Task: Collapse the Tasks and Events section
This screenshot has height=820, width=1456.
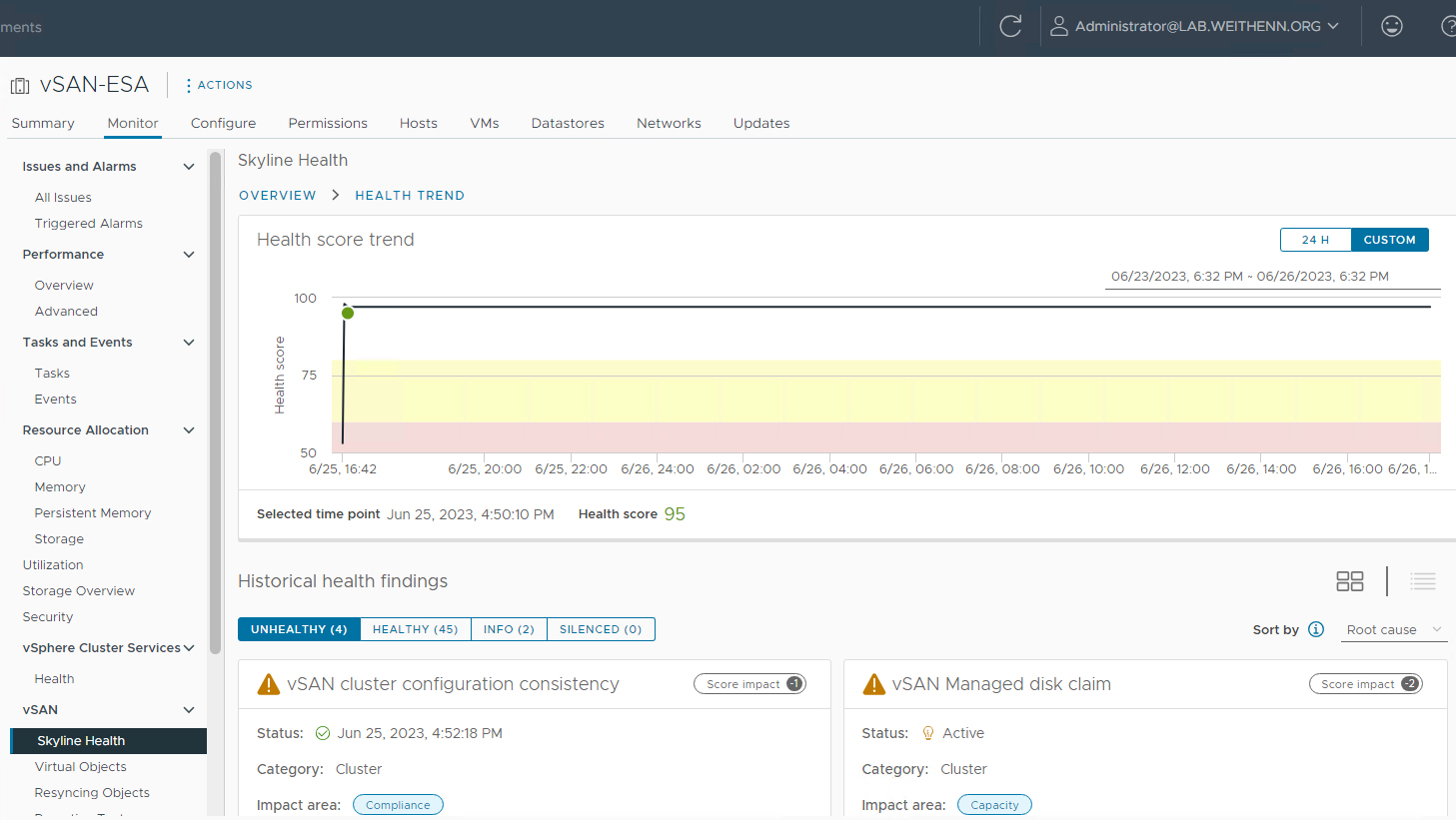Action: (x=189, y=343)
